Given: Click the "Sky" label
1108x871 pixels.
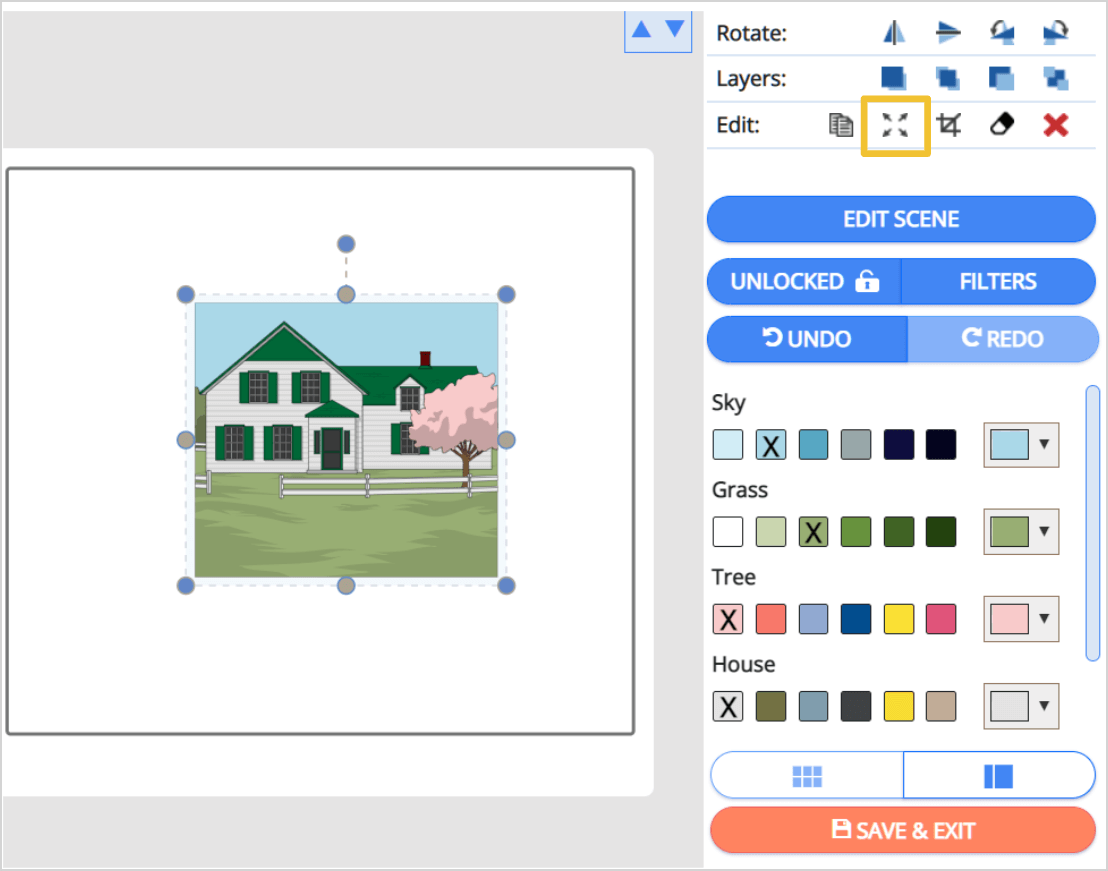Looking at the screenshot, I should pos(729,403).
